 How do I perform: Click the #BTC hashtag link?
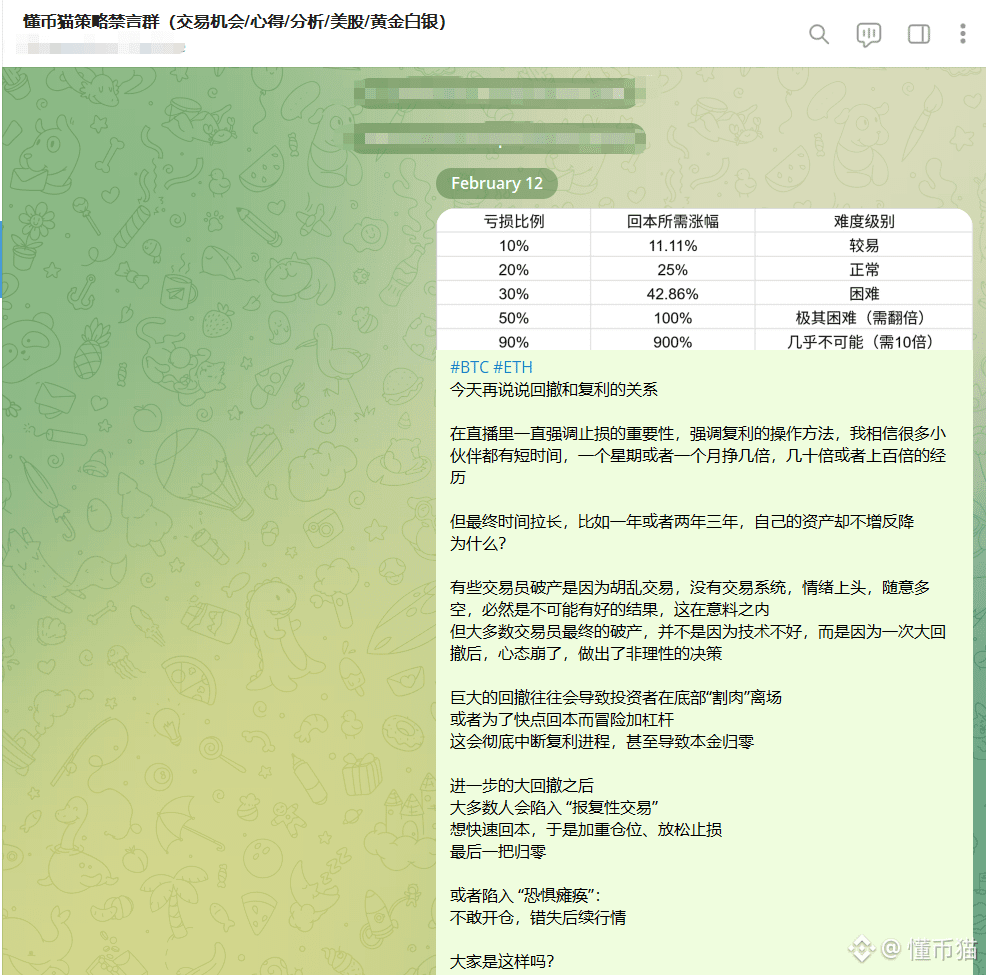click(x=469, y=367)
